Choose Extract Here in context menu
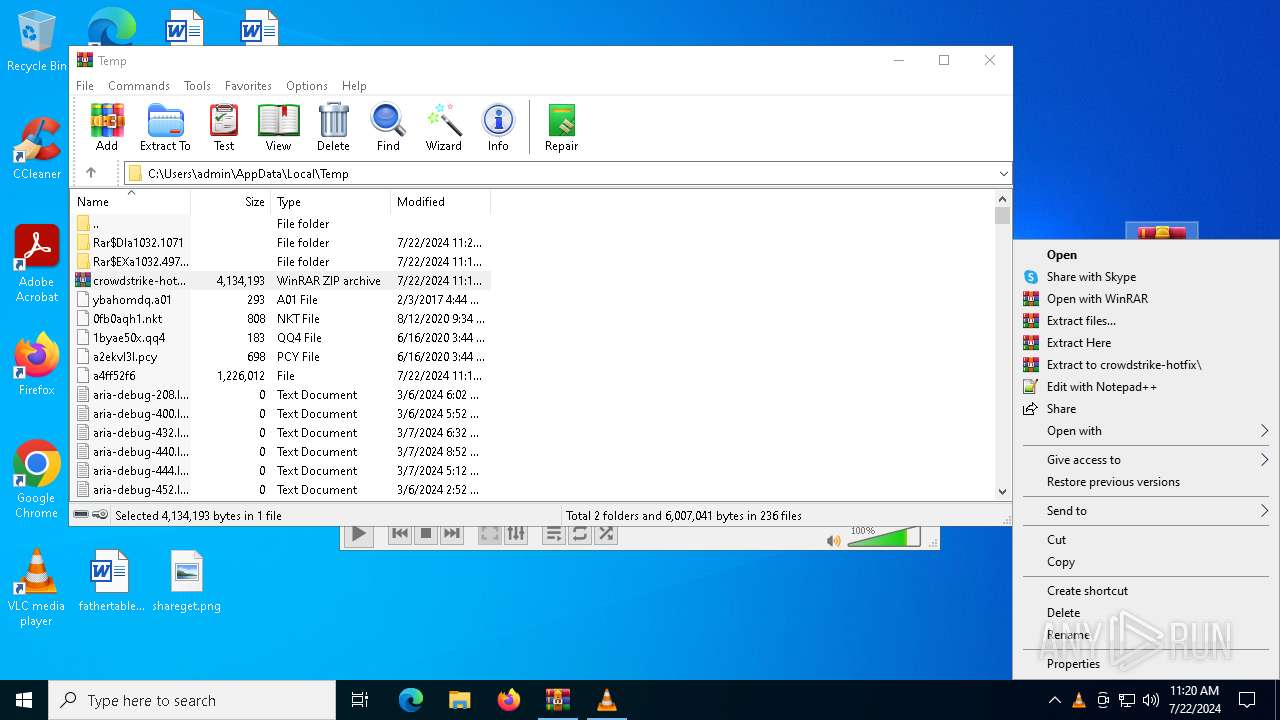Viewport: 1280px width, 720px height. pyautogui.click(x=1146, y=343)
